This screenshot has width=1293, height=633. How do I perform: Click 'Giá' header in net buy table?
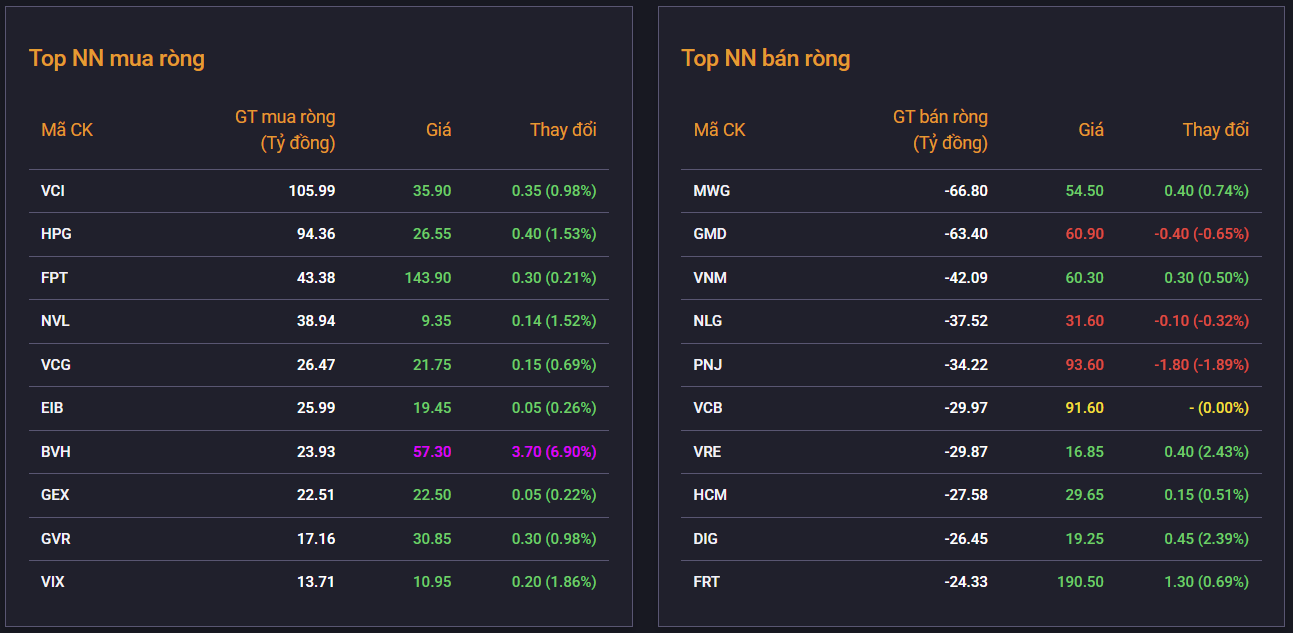click(x=439, y=130)
